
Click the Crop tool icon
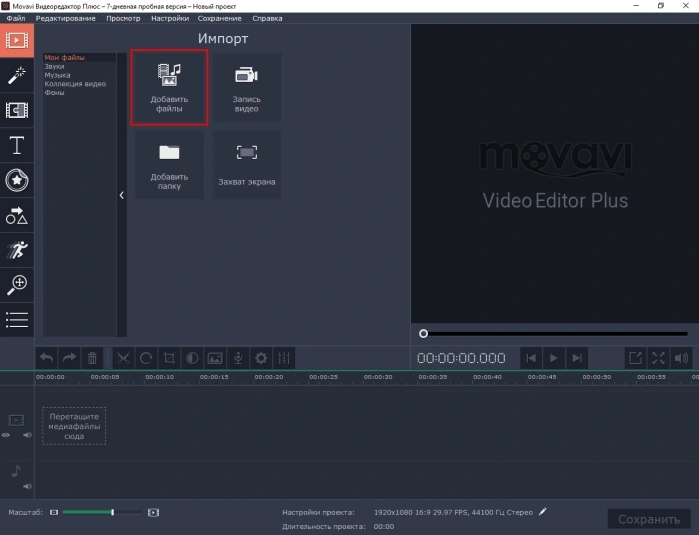coord(169,358)
